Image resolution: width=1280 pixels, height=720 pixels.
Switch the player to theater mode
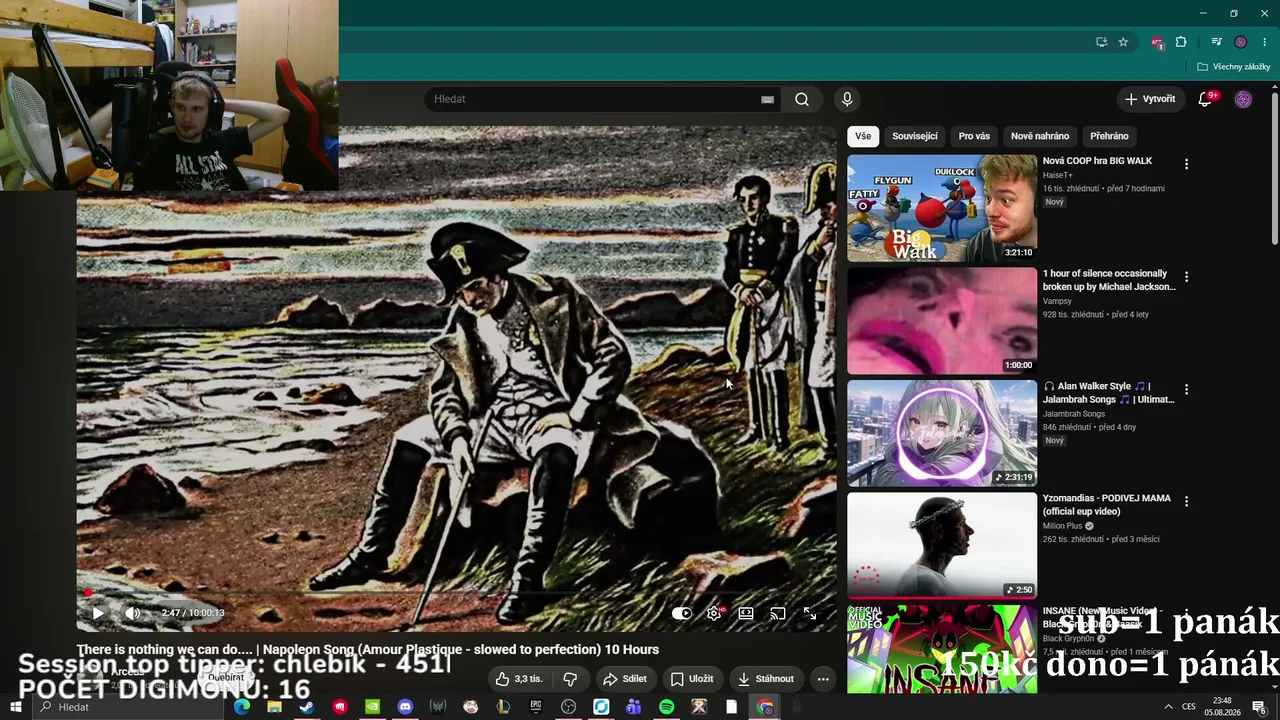(x=746, y=613)
